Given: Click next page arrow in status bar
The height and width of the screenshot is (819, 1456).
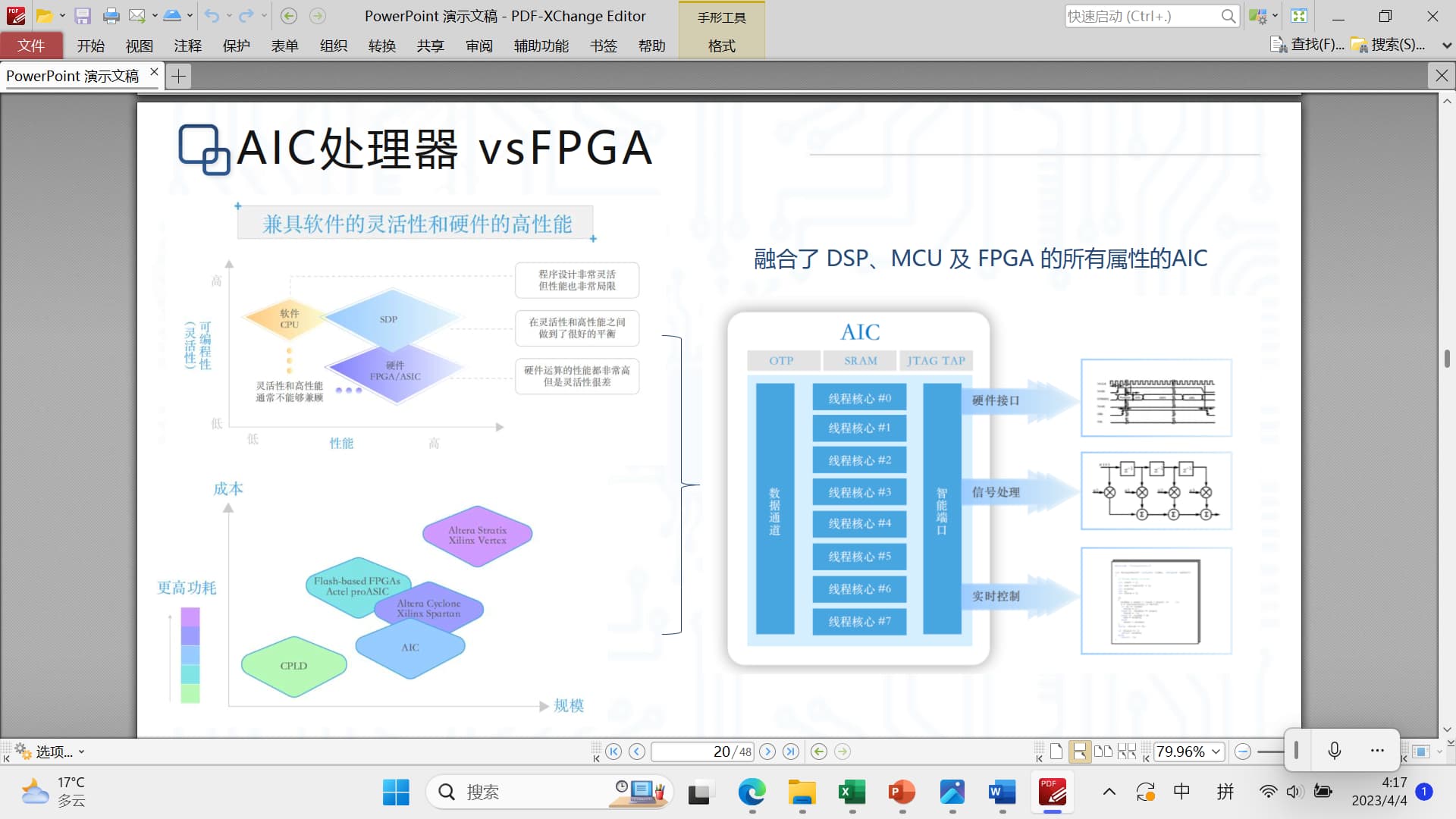Looking at the screenshot, I should [767, 752].
